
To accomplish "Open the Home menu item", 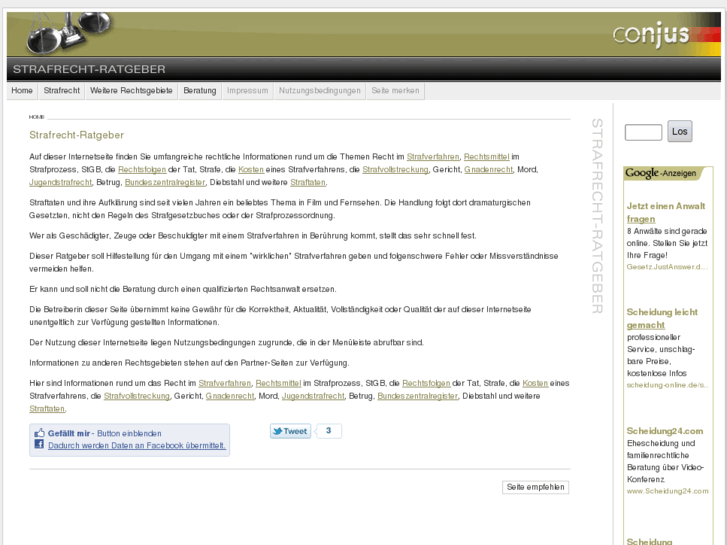I will (x=22, y=90).
